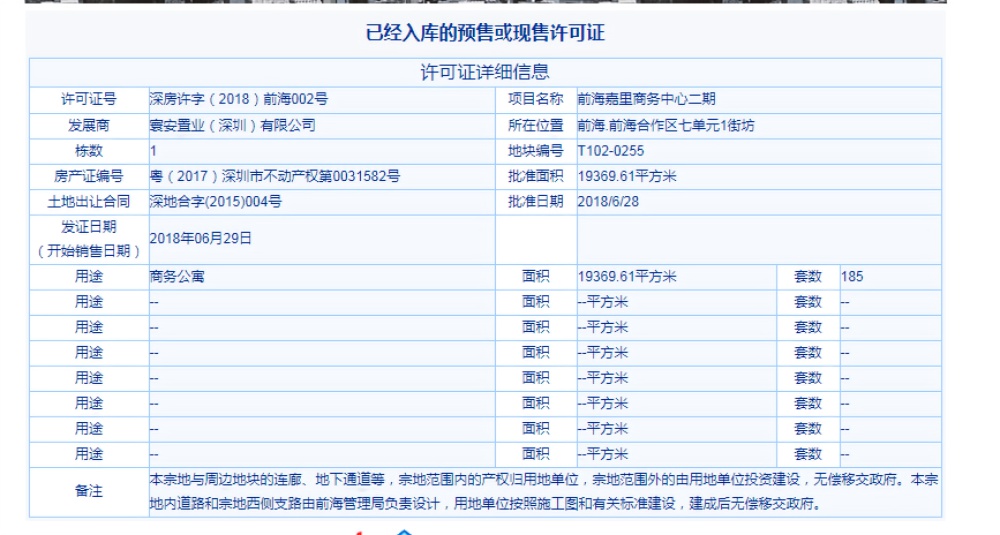This screenshot has width=1000, height=535.
Task: Click the 所在位置 label
Action: point(536,126)
